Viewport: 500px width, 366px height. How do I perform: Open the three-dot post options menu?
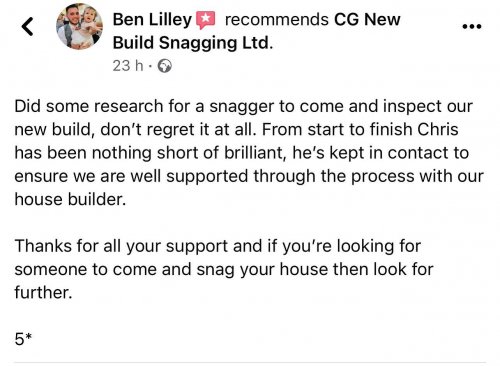click(x=472, y=26)
